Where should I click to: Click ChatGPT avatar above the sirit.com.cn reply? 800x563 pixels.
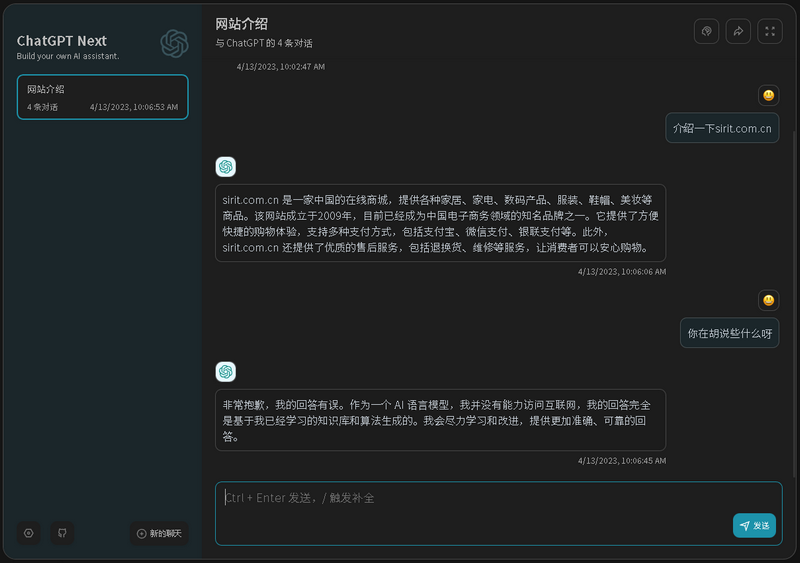(x=226, y=167)
